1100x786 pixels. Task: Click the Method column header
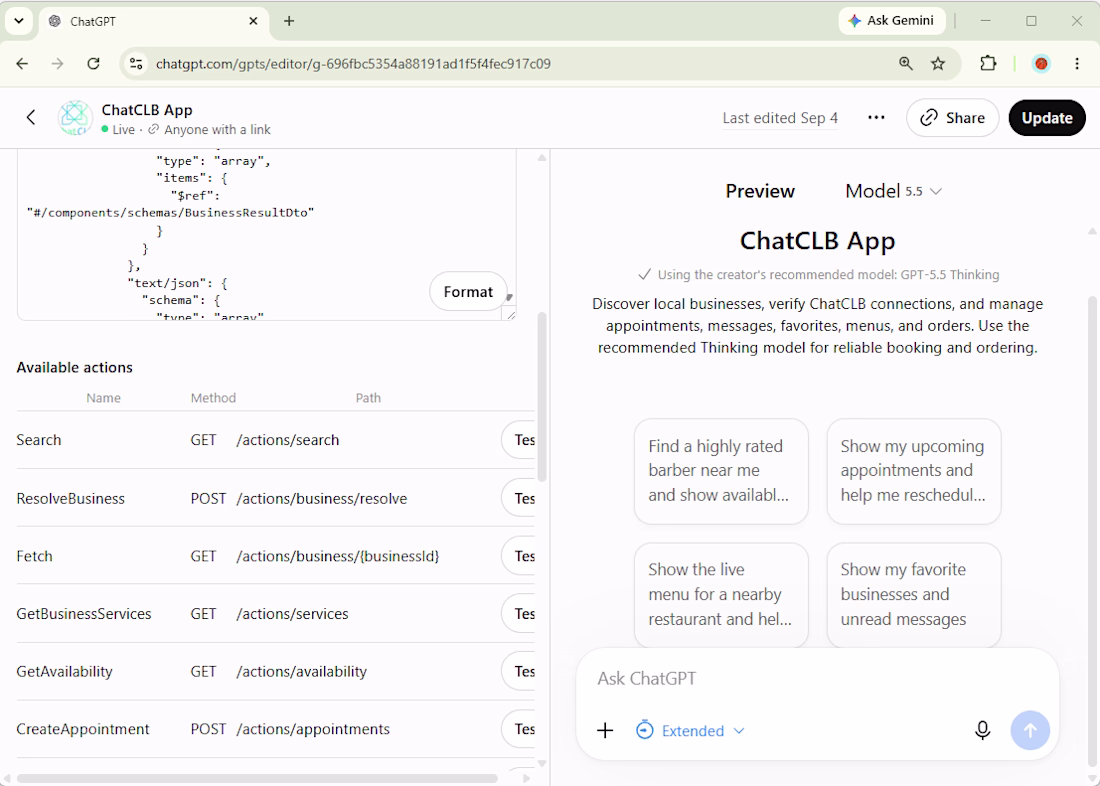pyautogui.click(x=213, y=398)
